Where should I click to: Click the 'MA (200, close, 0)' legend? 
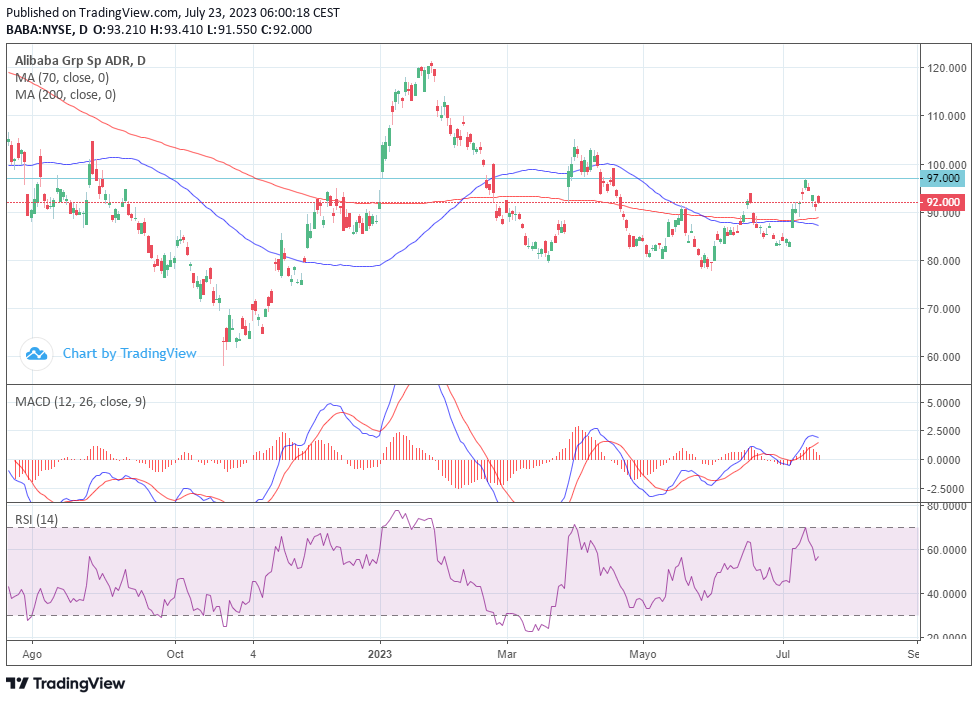click(65, 95)
